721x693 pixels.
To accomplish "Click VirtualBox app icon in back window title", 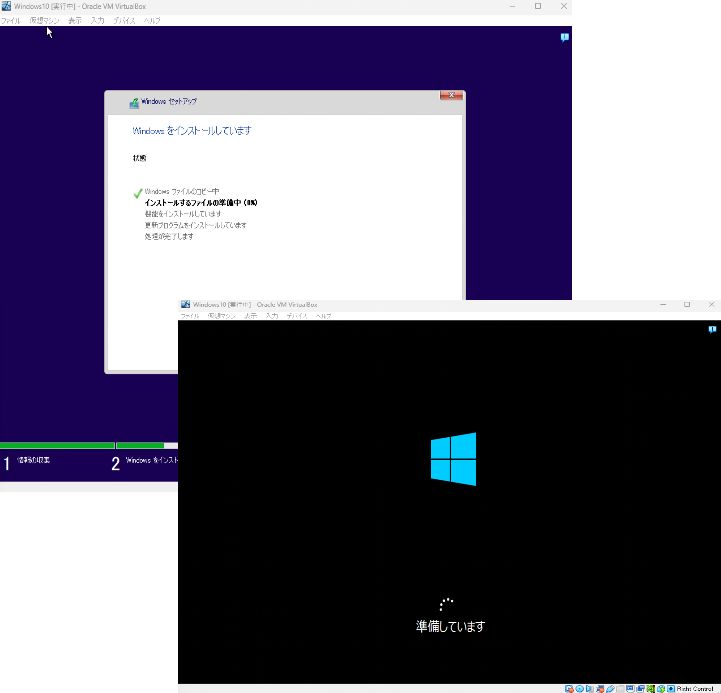I will pyautogui.click(x=6, y=6).
